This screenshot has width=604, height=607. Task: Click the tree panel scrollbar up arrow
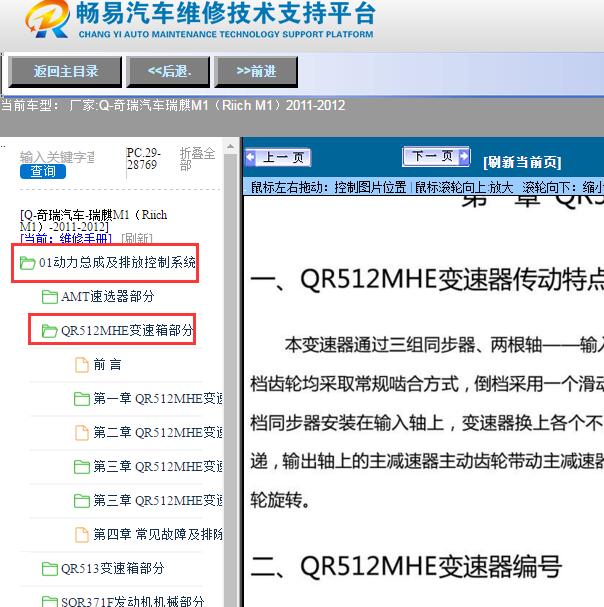pyautogui.click(x=230, y=147)
